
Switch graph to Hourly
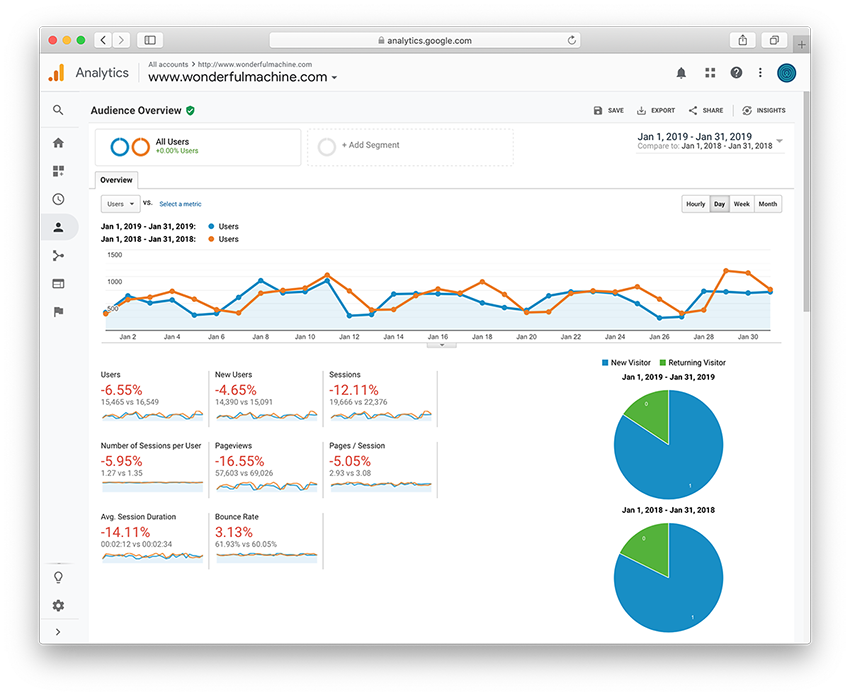[696, 204]
